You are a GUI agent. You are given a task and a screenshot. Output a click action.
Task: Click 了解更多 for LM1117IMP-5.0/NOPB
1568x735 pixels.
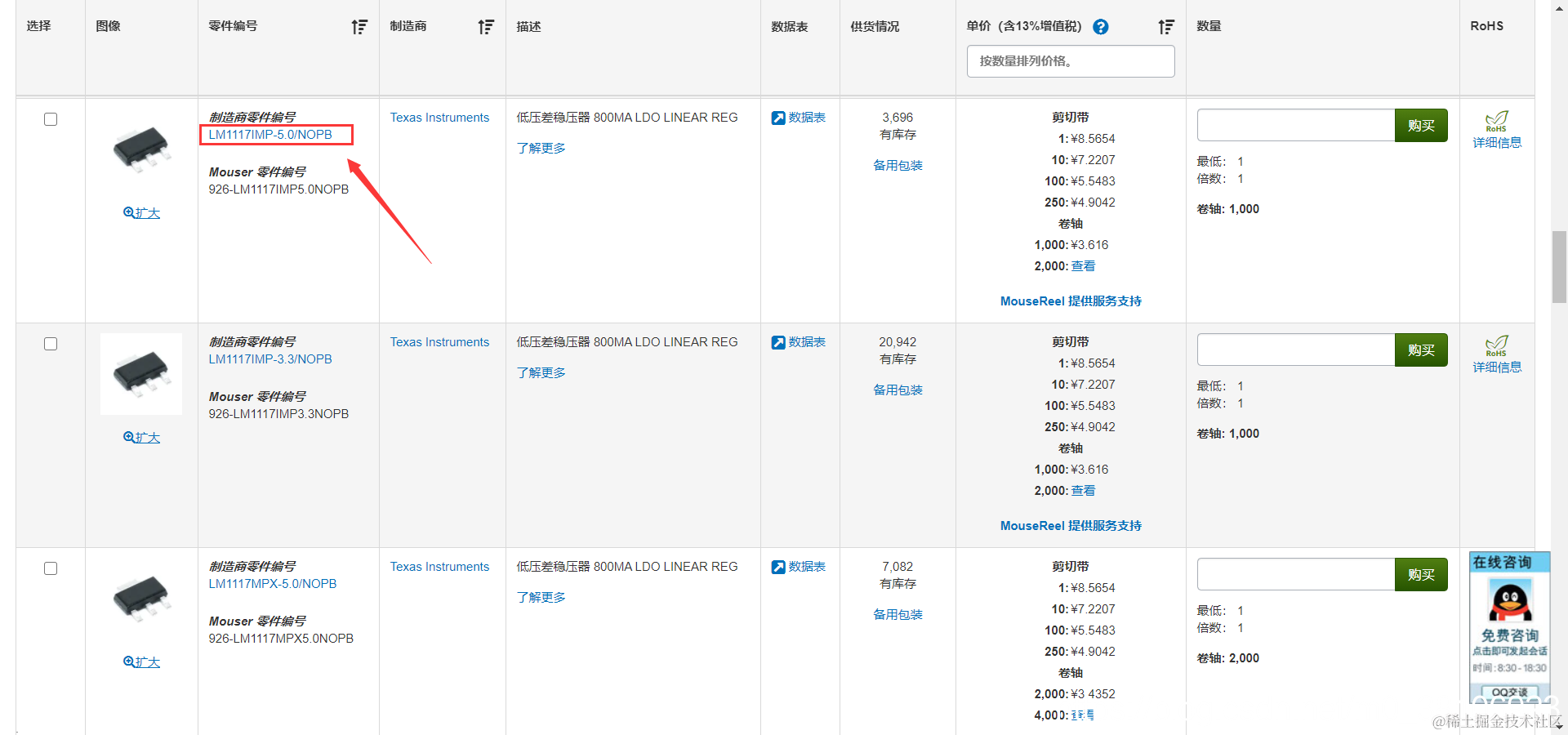(541, 148)
